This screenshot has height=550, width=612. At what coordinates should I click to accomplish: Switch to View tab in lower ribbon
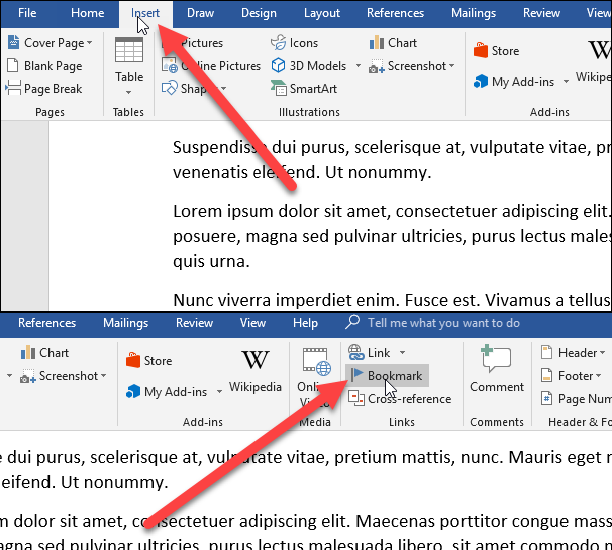[253, 323]
